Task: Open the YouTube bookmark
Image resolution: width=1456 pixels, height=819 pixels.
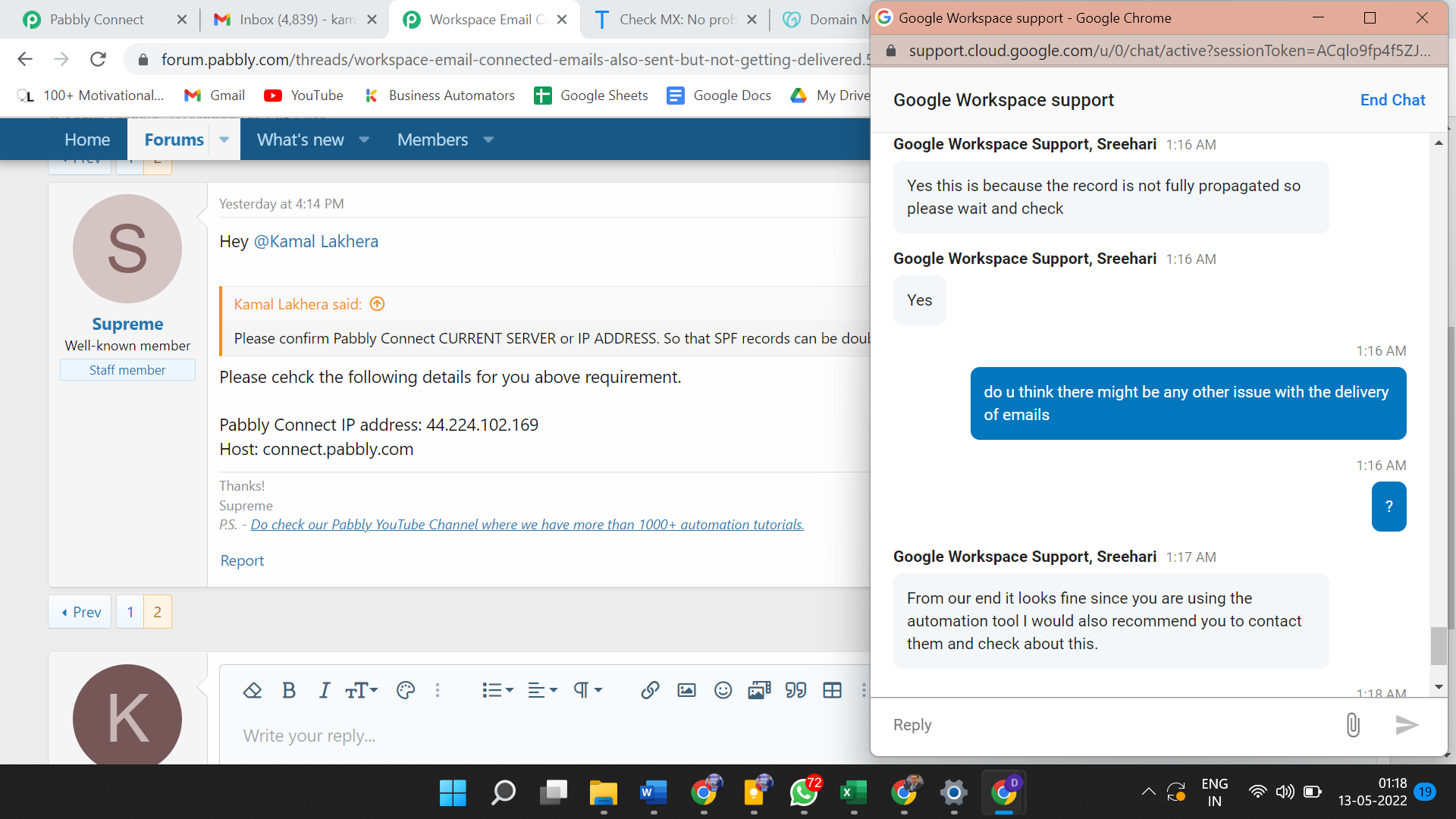Action: 303,96
